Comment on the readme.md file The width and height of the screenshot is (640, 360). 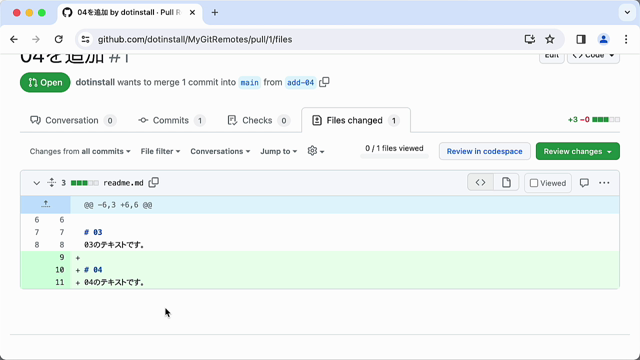tap(584, 182)
